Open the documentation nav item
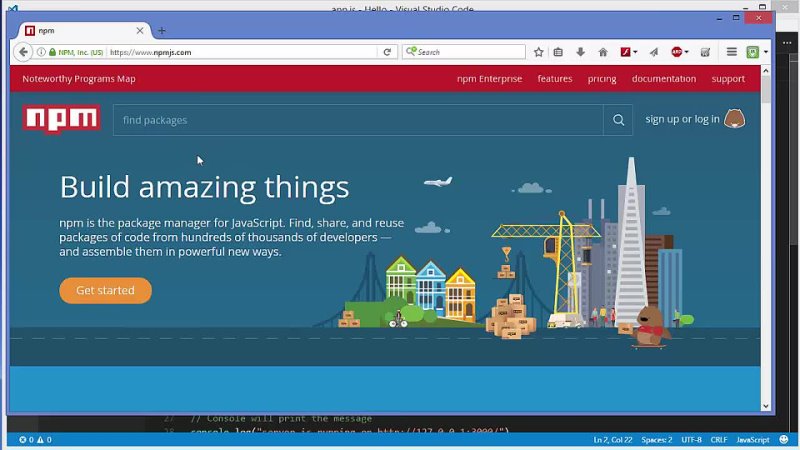 coord(664,79)
